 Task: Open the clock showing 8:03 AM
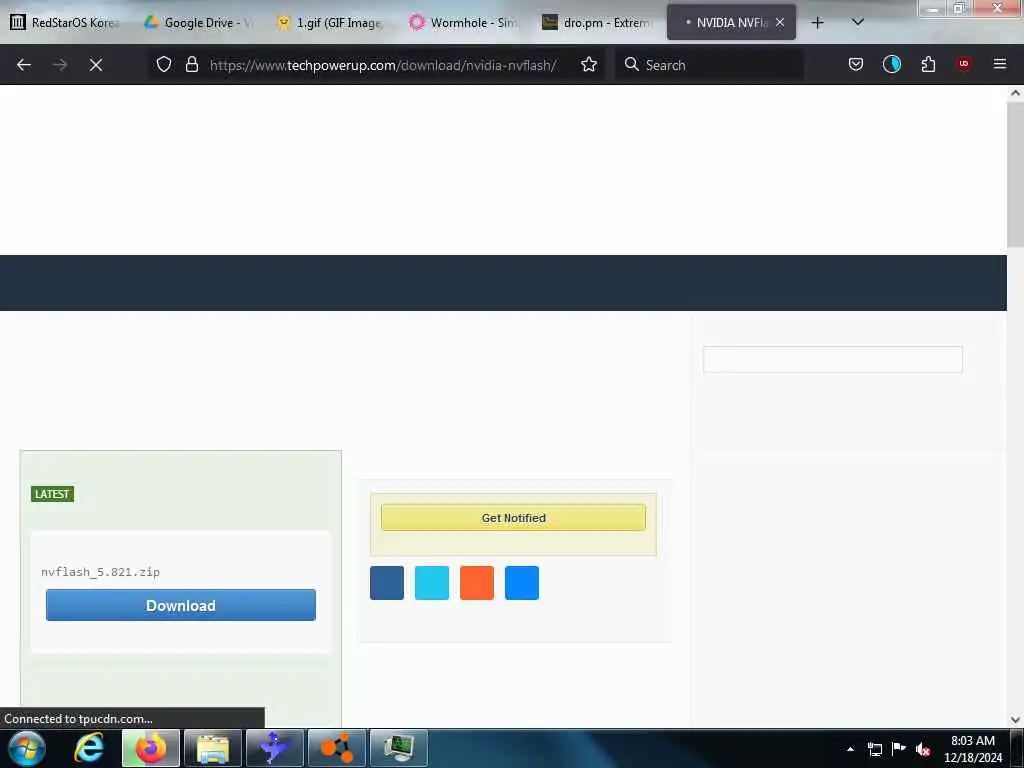(x=973, y=749)
